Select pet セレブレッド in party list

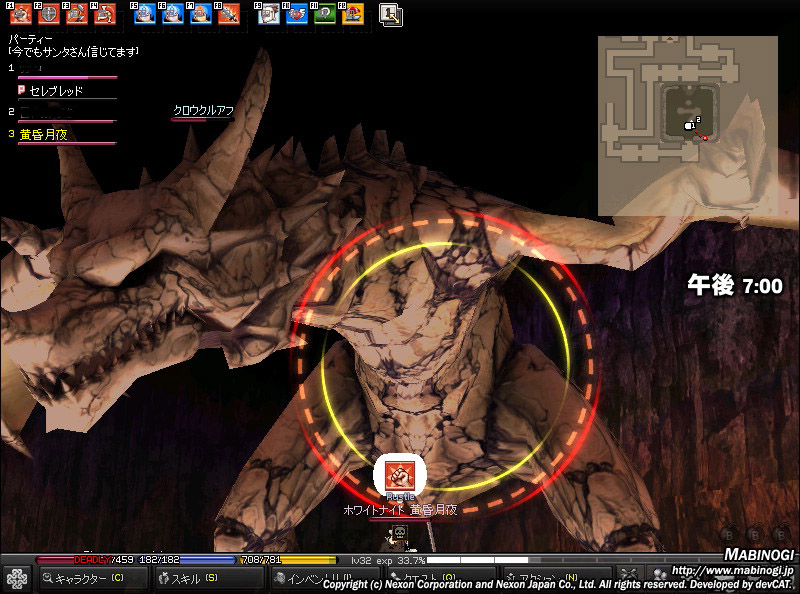tap(66, 92)
